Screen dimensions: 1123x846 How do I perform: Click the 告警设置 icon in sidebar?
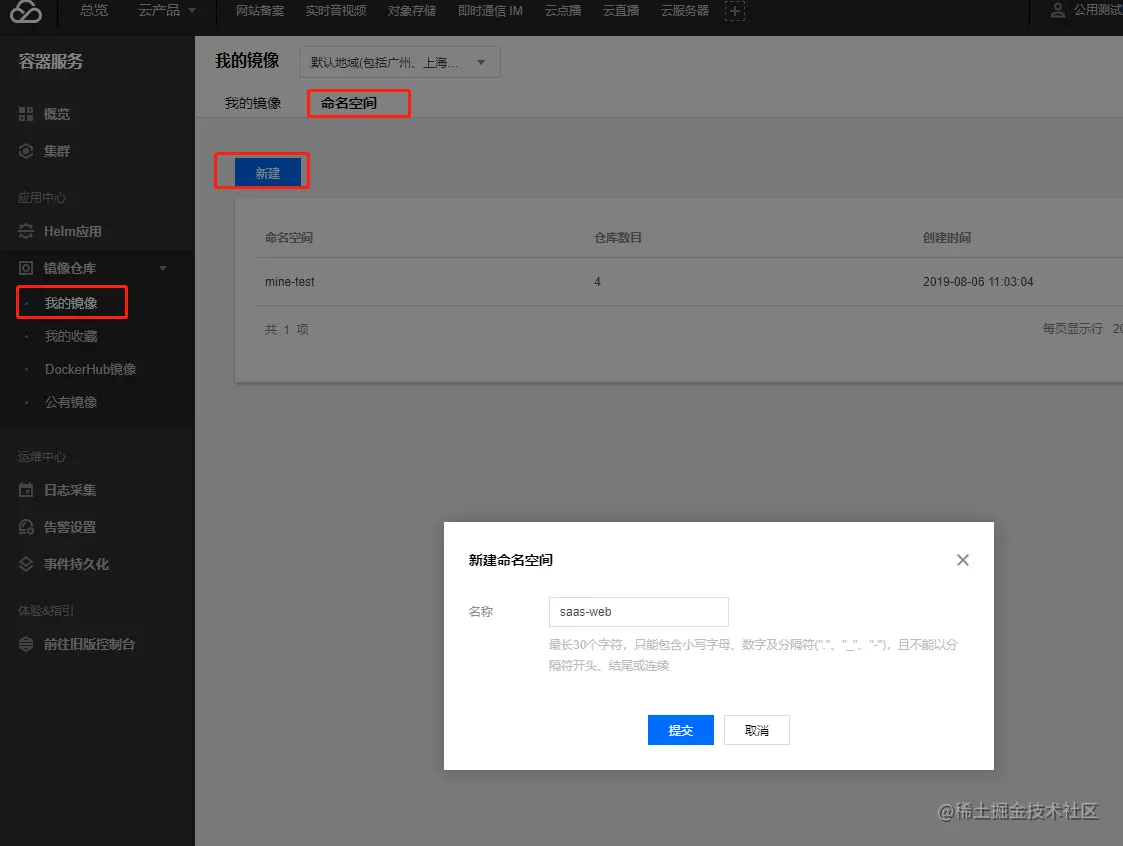26,527
